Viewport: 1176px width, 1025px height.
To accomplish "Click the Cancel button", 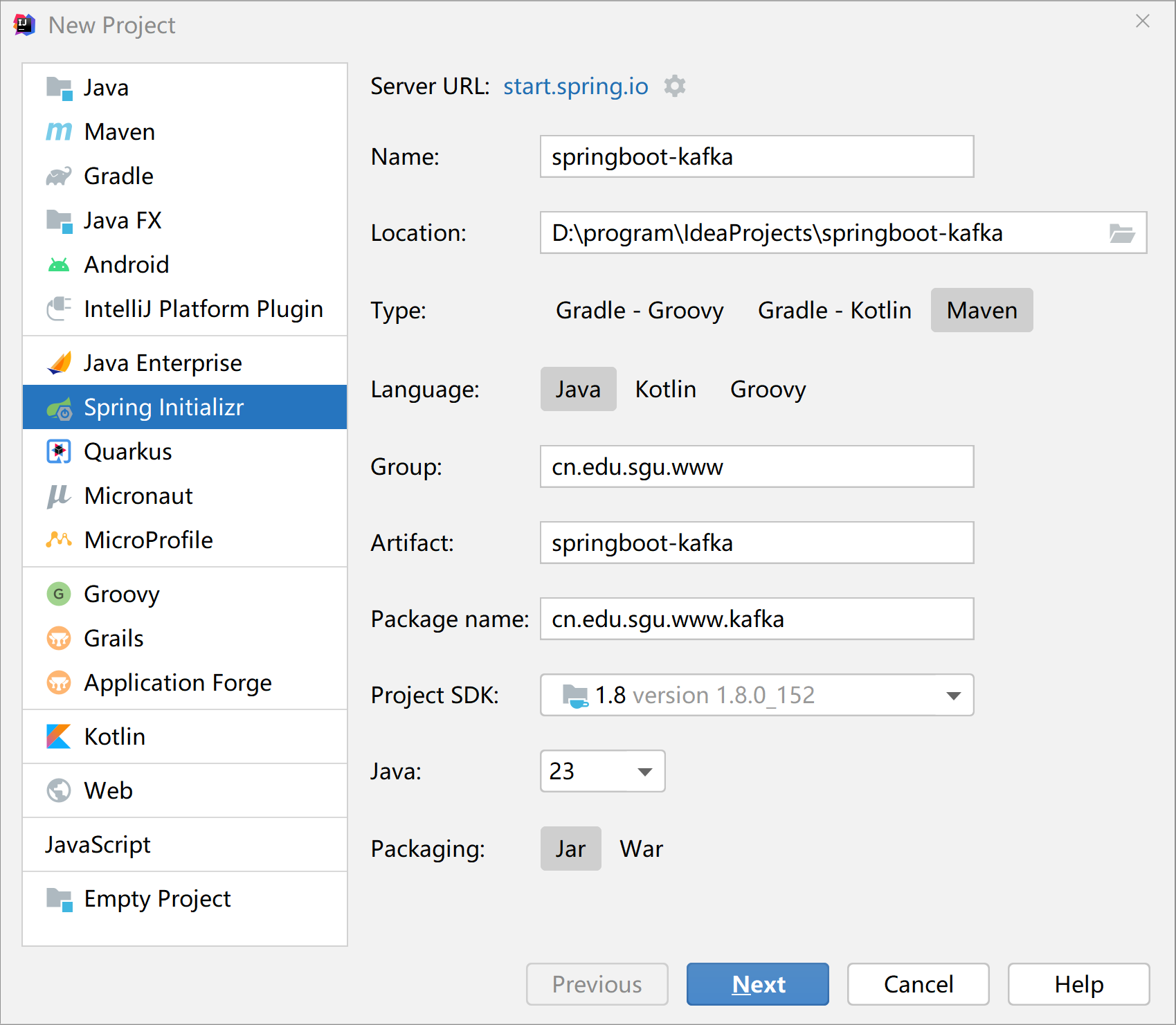I will (919, 984).
